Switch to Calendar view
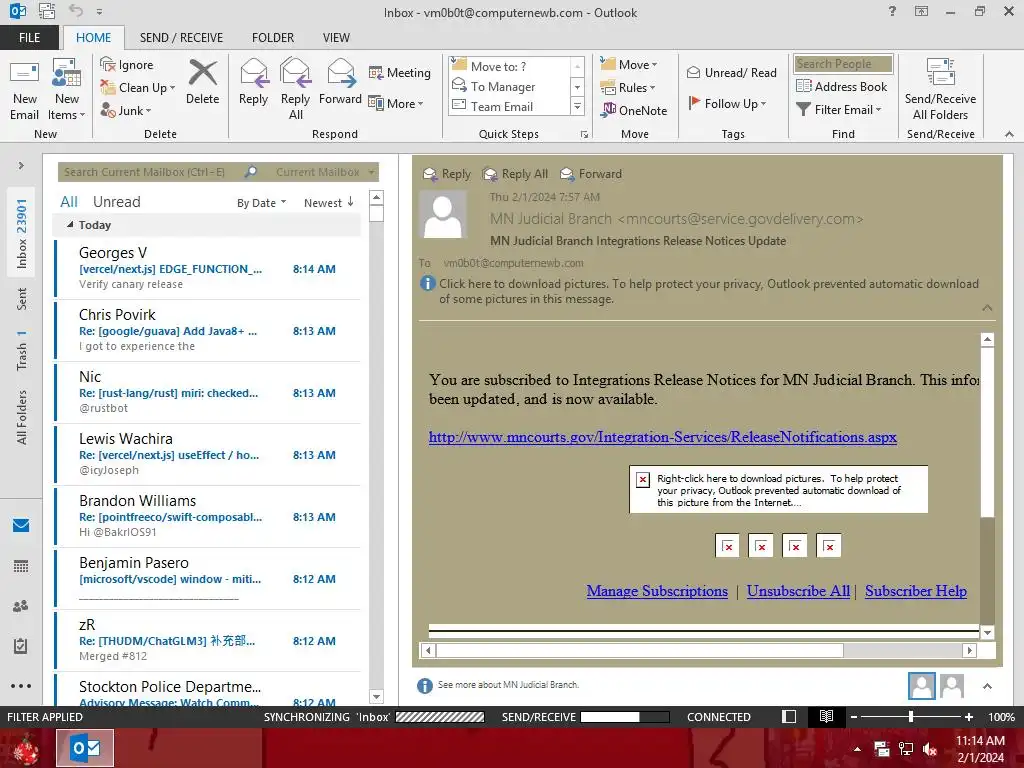Image resolution: width=1024 pixels, height=768 pixels. [x=21, y=566]
